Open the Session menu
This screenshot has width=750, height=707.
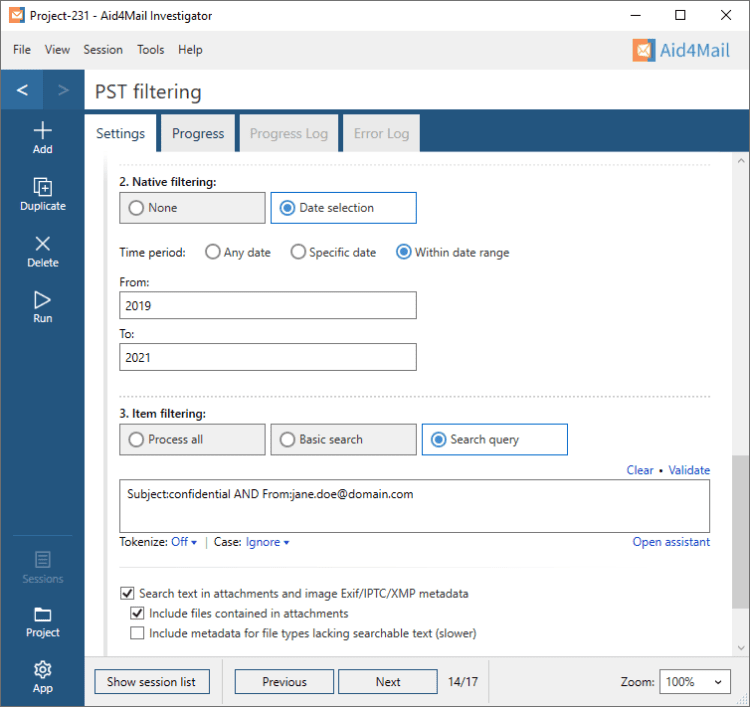[x=103, y=50]
